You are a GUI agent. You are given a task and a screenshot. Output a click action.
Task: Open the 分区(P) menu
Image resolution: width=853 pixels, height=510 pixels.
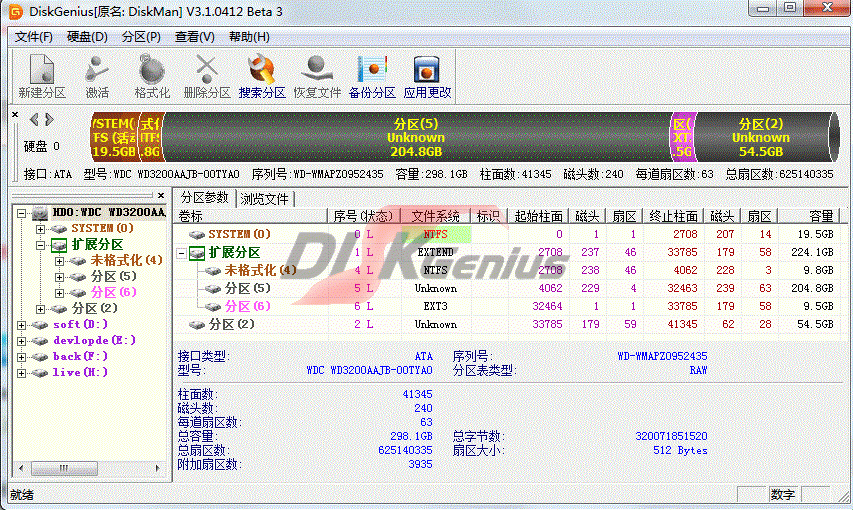141,36
